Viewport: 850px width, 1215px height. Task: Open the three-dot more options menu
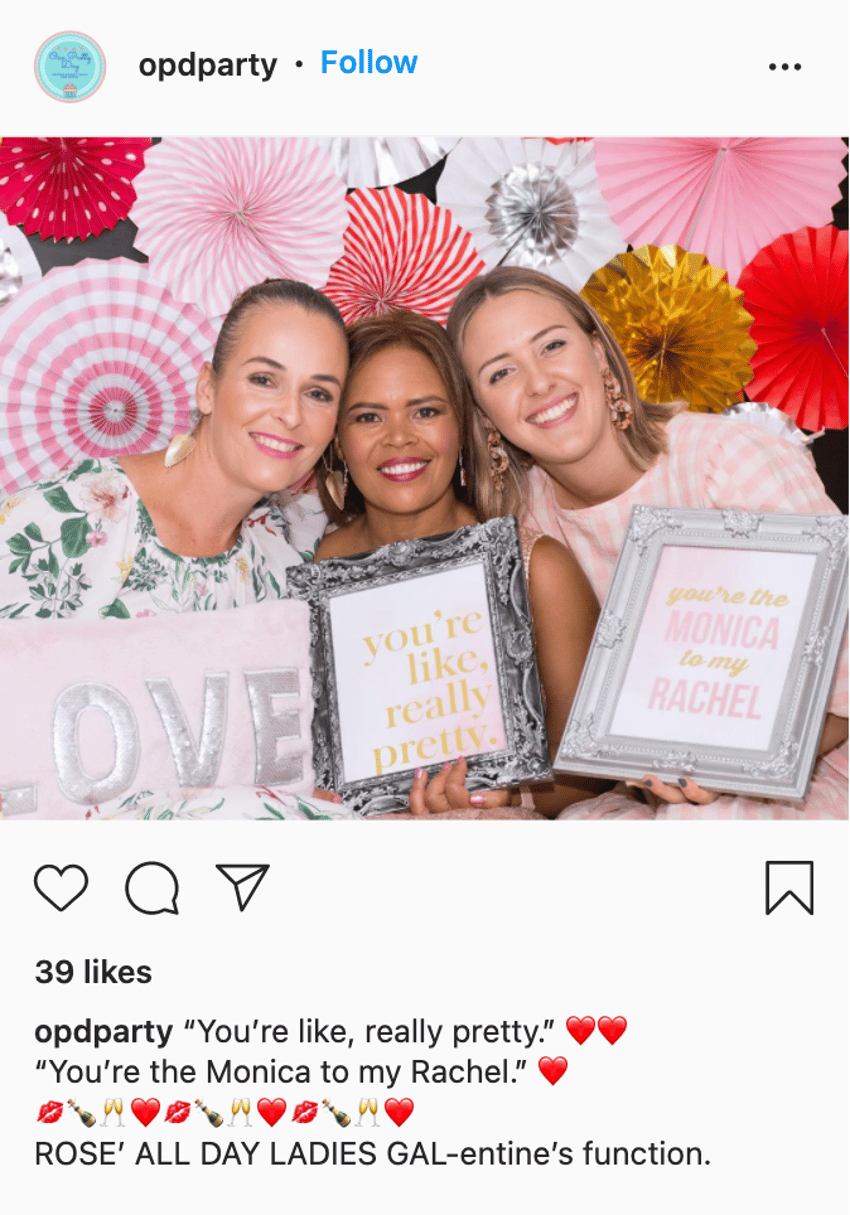pos(785,67)
